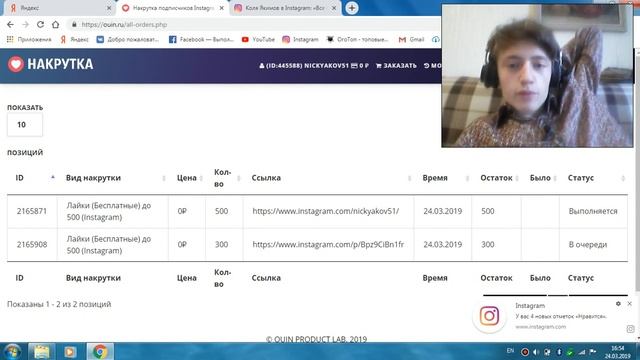Close the Накрутка подписчиков tab
Screen dimensions: 640x360
[x=222, y=8]
